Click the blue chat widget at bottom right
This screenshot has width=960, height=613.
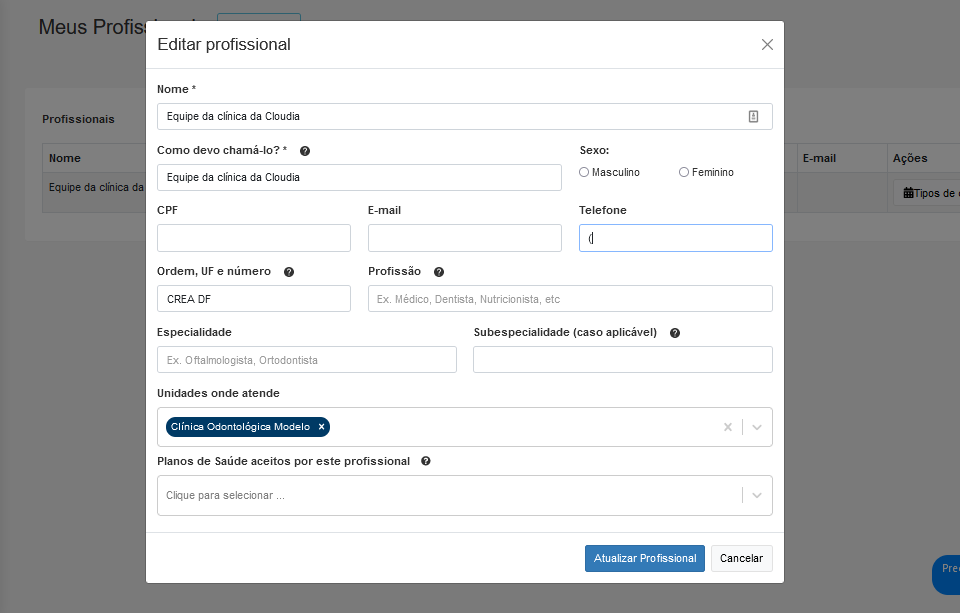[x=947, y=574]
